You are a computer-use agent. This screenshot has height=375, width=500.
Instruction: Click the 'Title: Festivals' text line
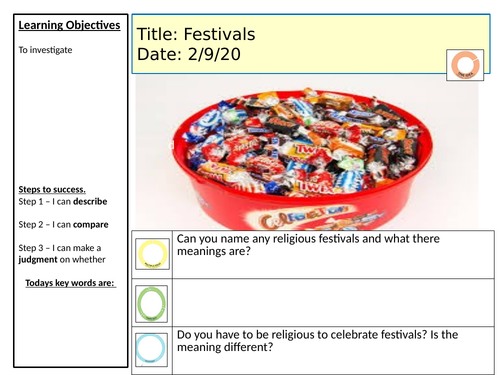tap(196, 34)
